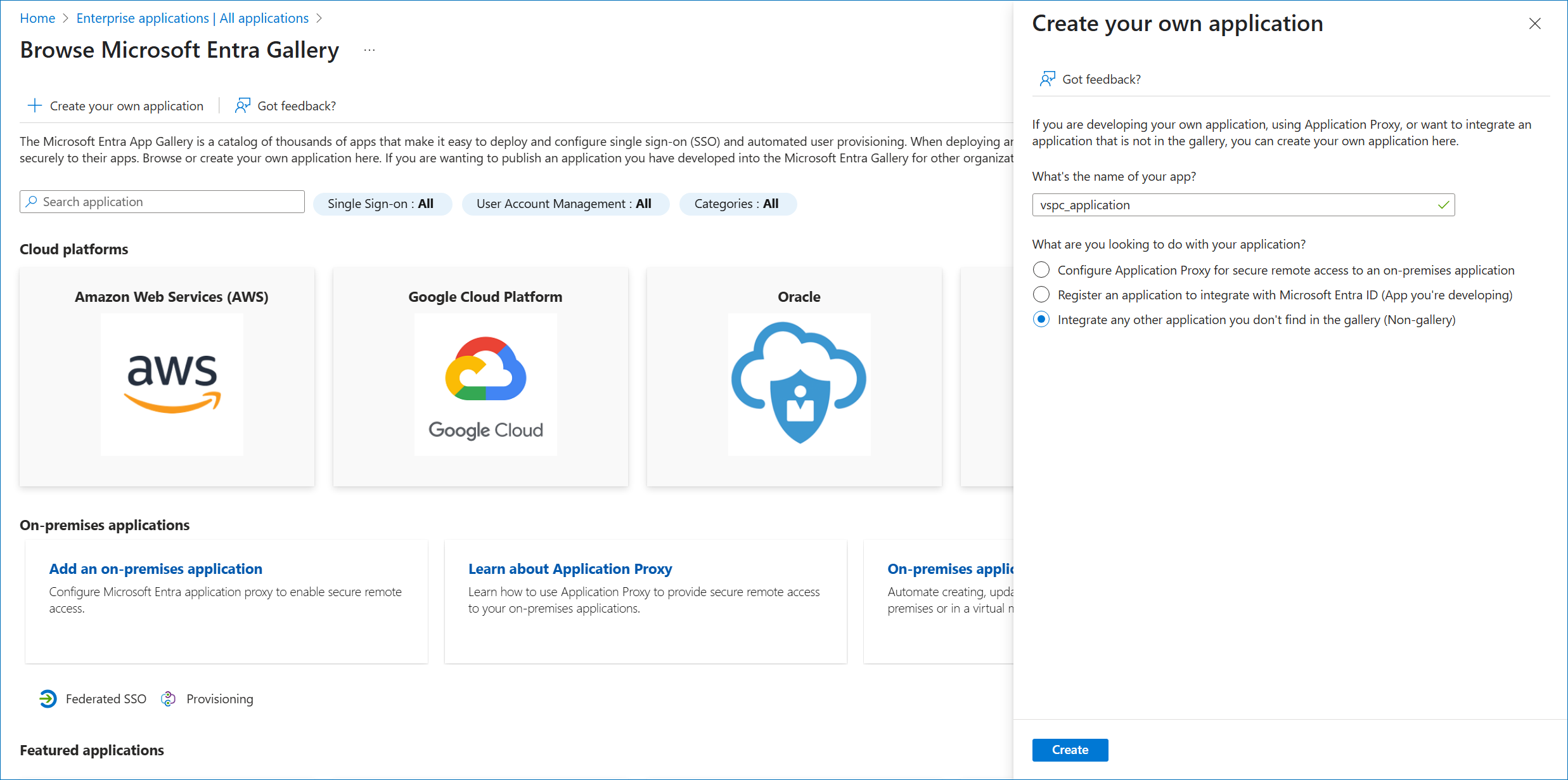Open the Single Sign-on filter
Screen dimensions: 1568x780
point(382,204)
